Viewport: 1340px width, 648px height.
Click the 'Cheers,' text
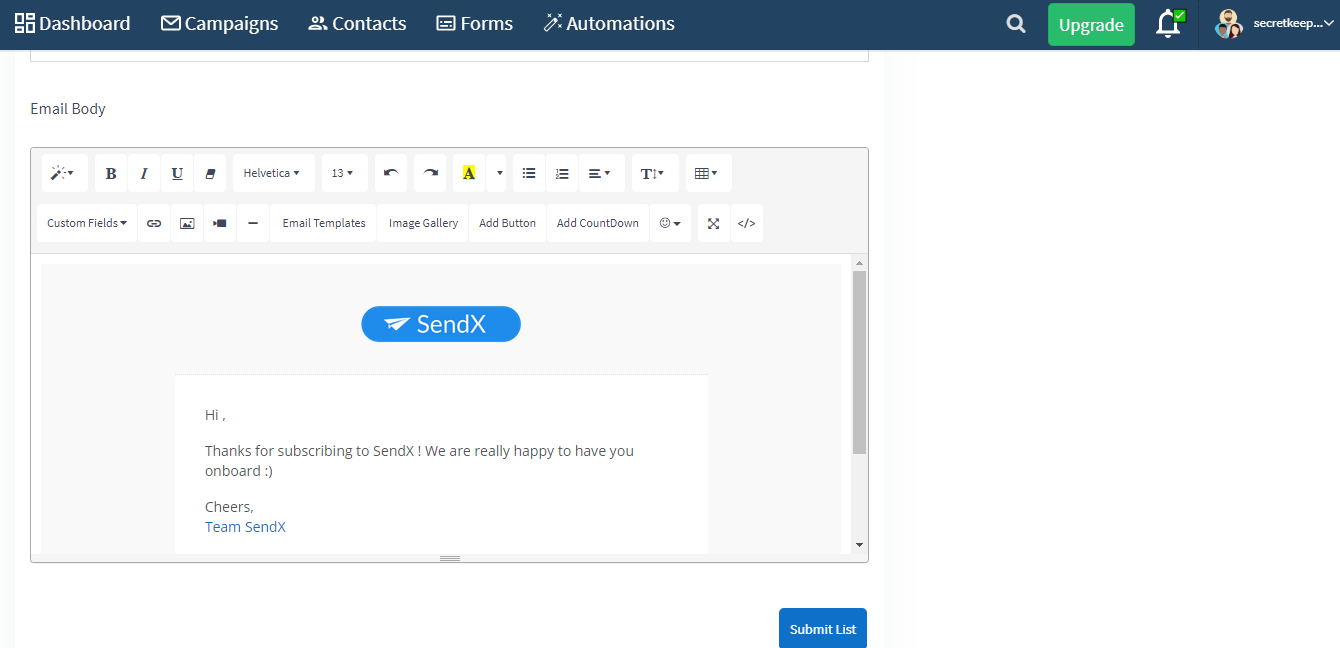229,507
